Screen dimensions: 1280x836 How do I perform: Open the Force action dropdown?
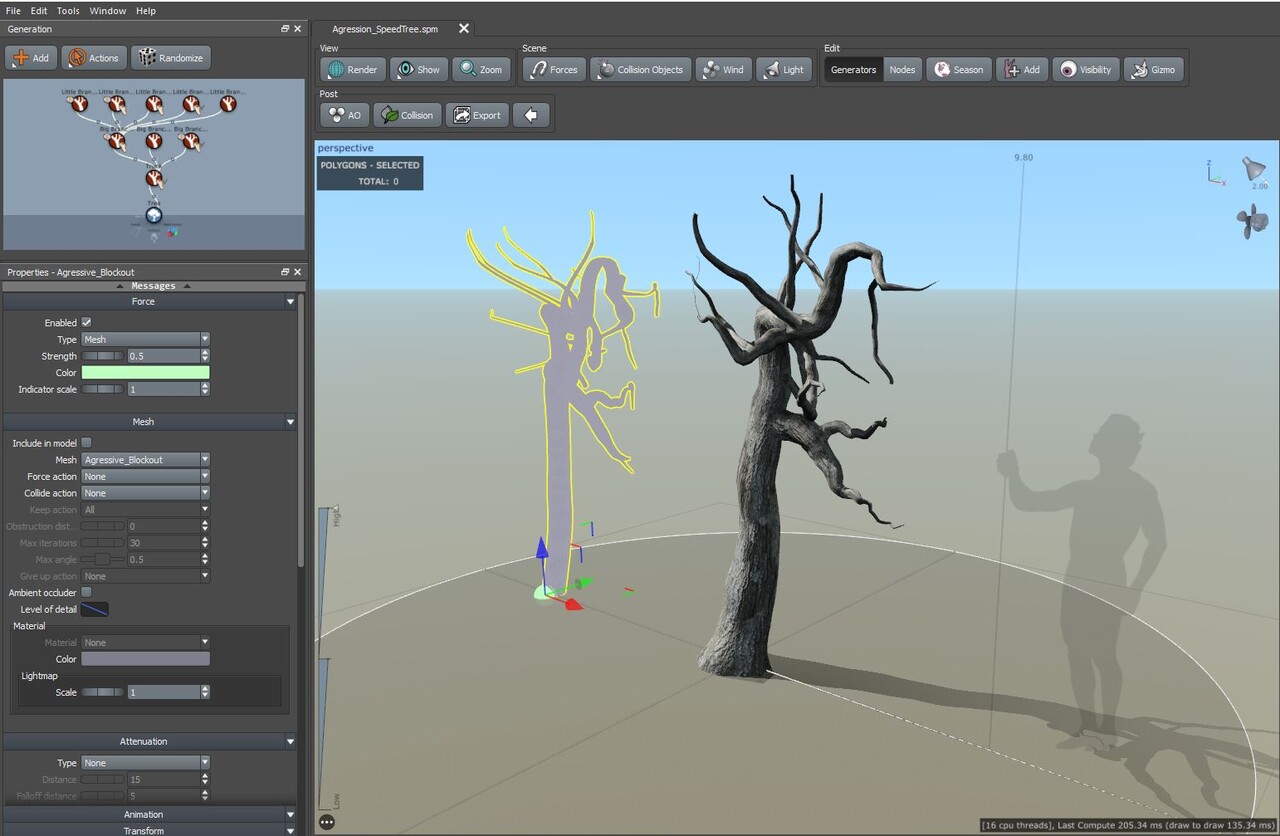coord(145,477)
